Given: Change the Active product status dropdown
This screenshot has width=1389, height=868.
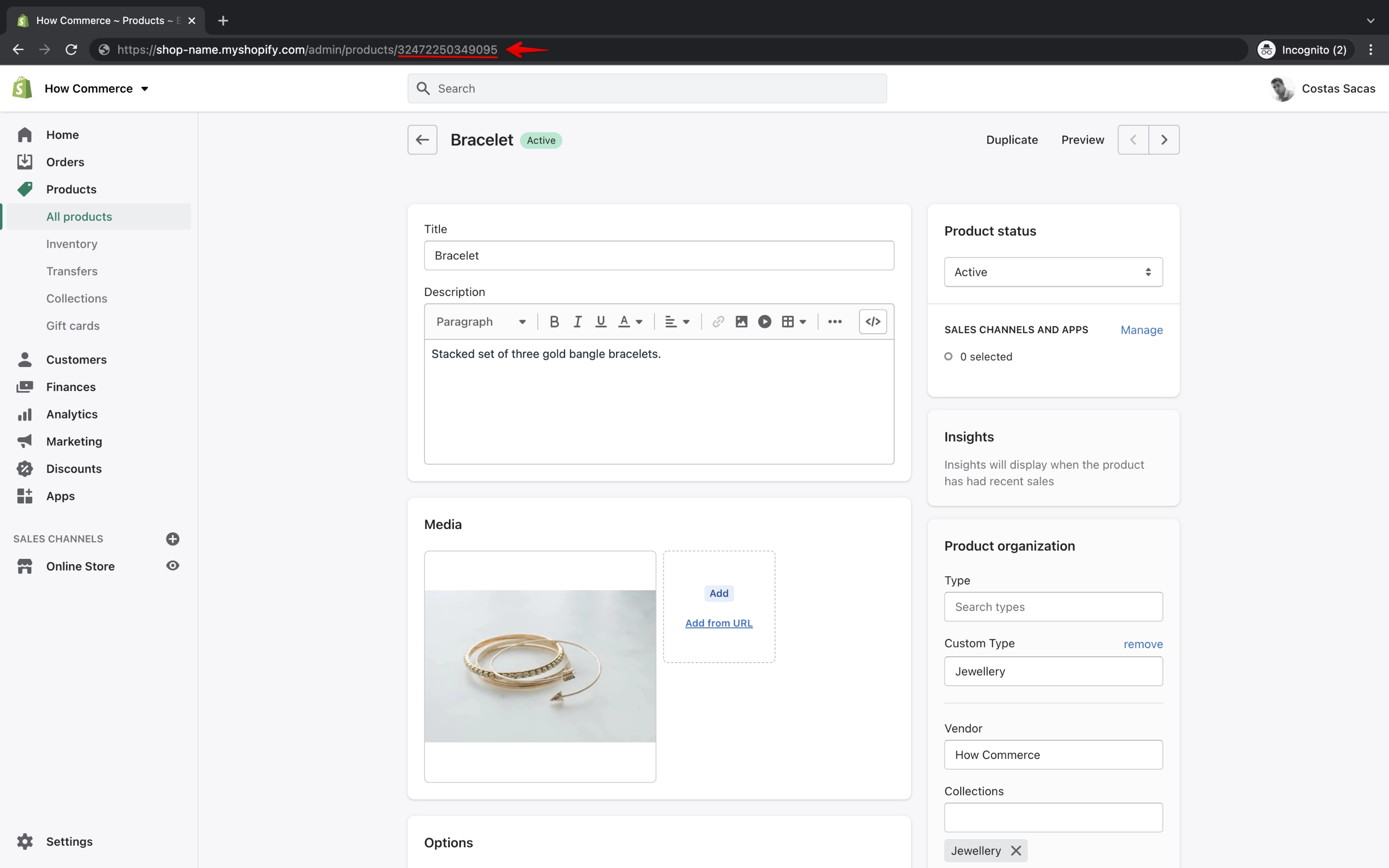Looking at the screenshot, I should tap(1053, 272).
